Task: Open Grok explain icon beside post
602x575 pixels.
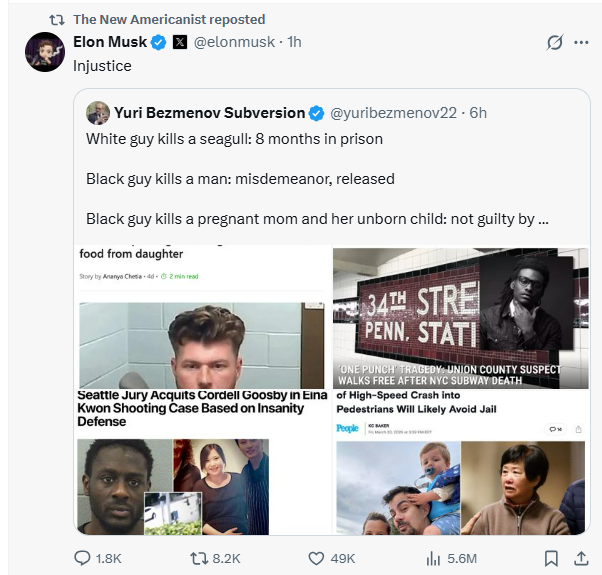Action: click(x=555, y=43)
